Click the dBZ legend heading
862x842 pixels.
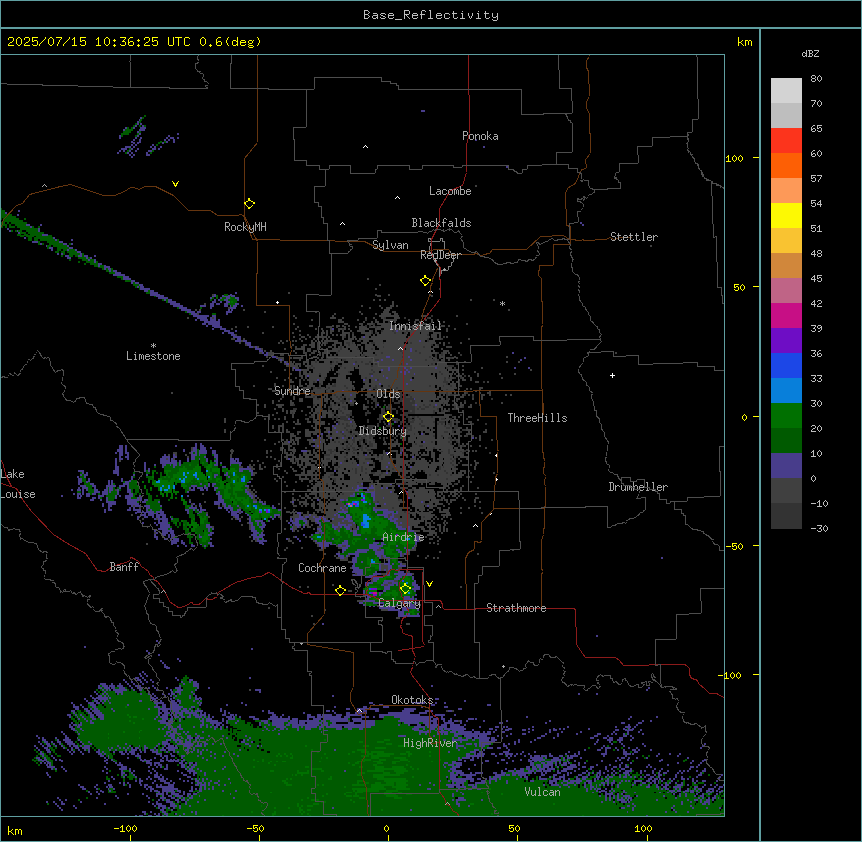(810, 53)
